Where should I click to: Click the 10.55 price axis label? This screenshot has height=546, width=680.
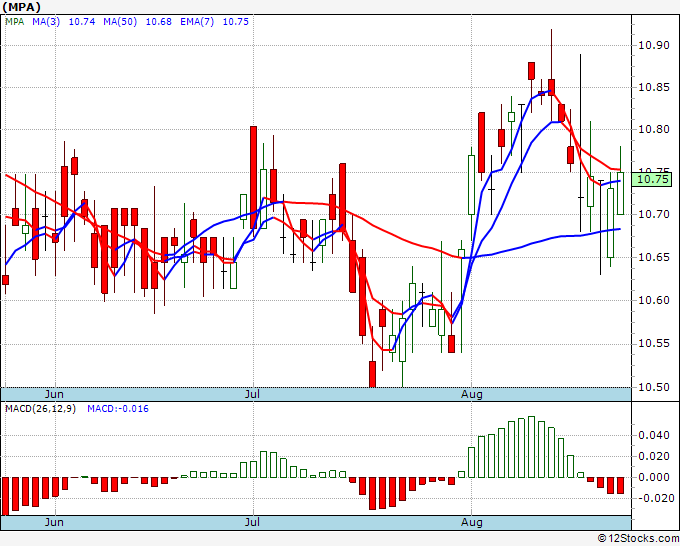coord(654,344)
